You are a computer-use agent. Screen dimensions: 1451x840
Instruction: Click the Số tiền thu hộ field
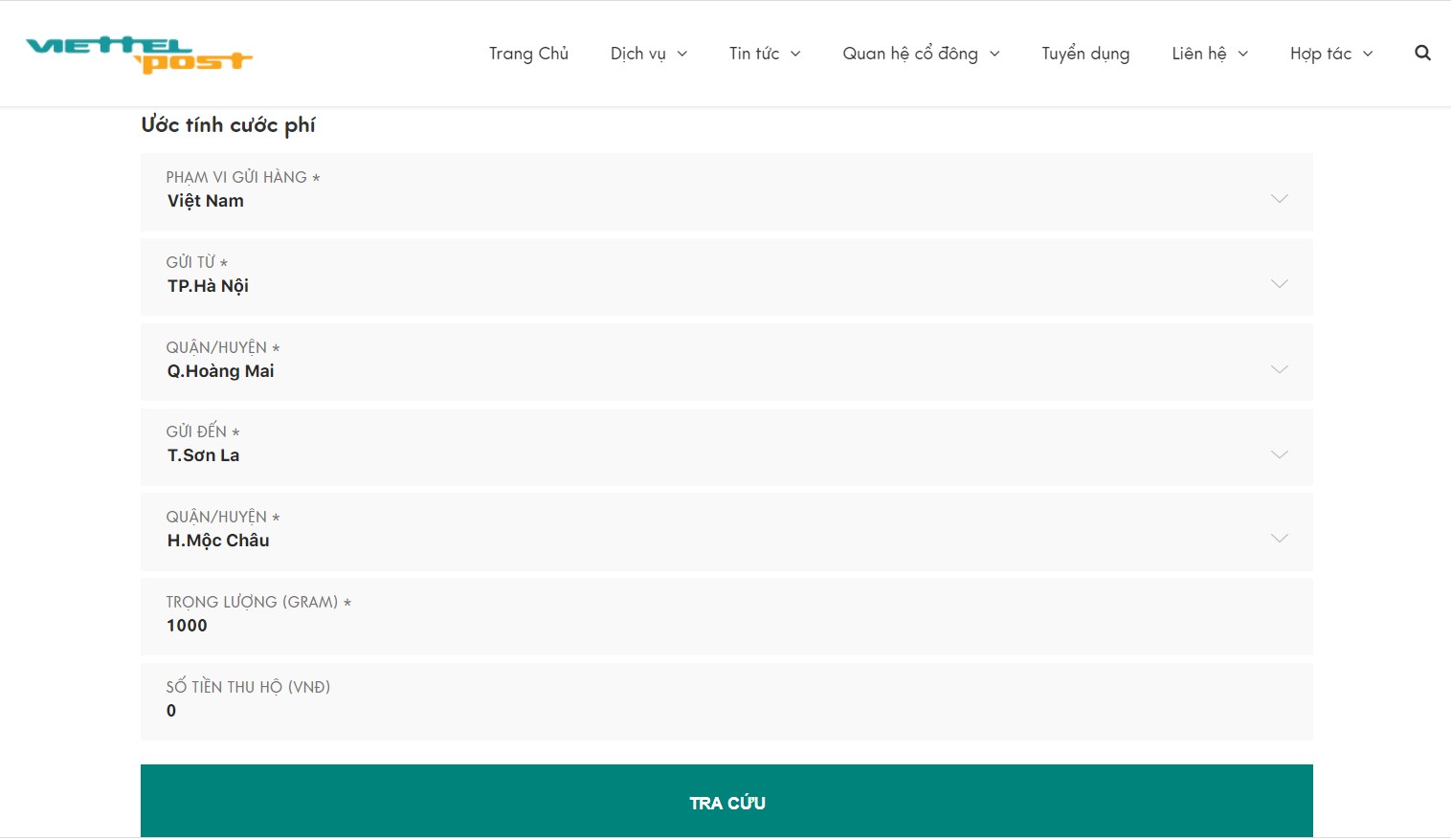pyautogui.click(x=726, y=701)
